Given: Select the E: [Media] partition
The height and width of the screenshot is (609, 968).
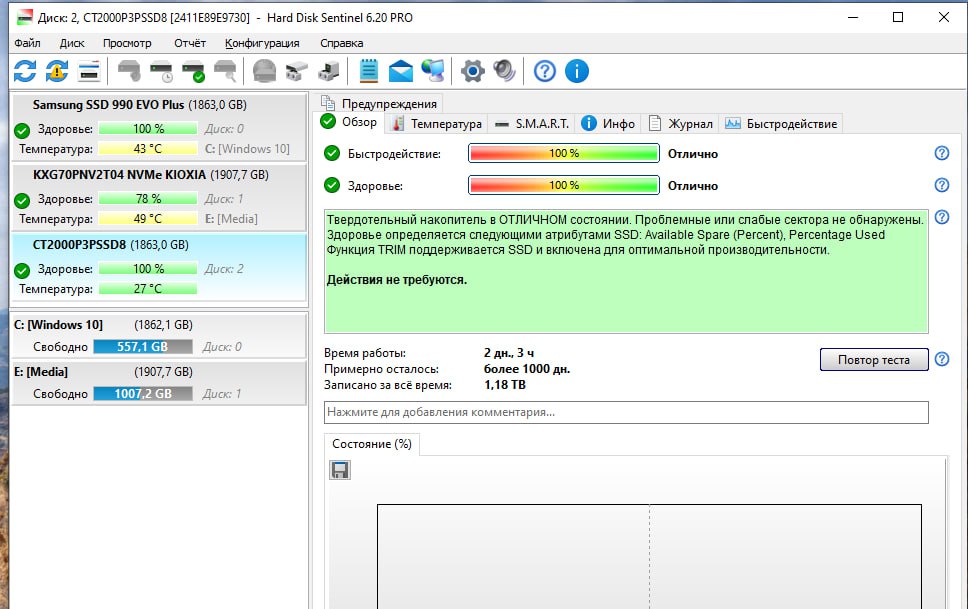Looking at the screenshot, I should click(159, 382).
